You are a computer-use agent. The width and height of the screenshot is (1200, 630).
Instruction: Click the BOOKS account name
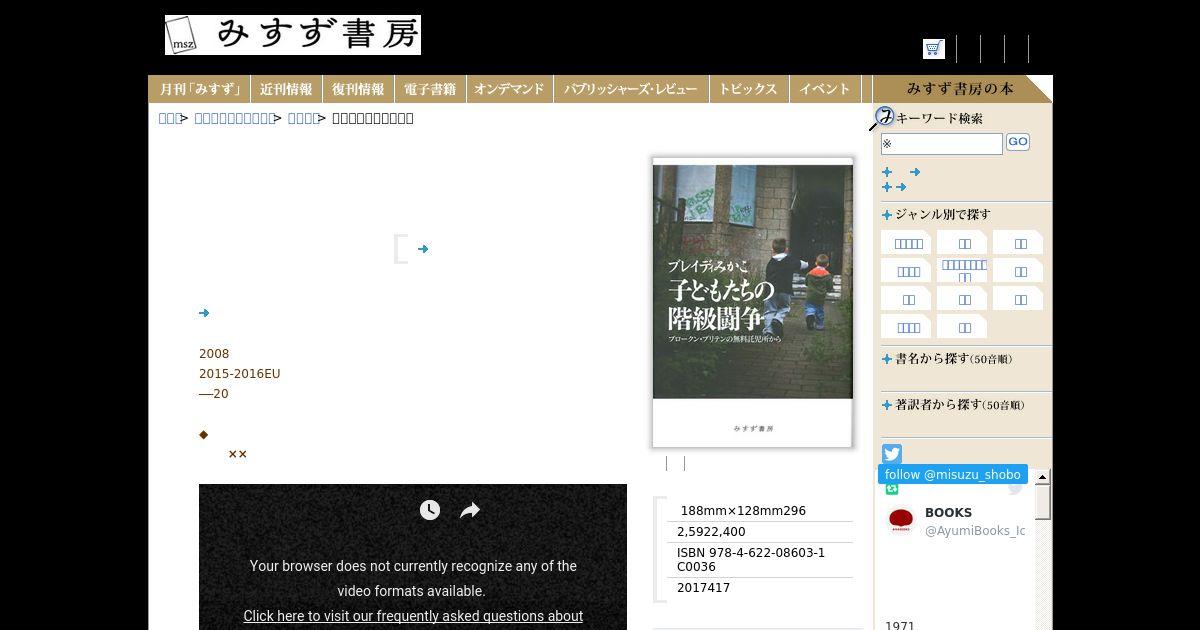pos(948,512)
